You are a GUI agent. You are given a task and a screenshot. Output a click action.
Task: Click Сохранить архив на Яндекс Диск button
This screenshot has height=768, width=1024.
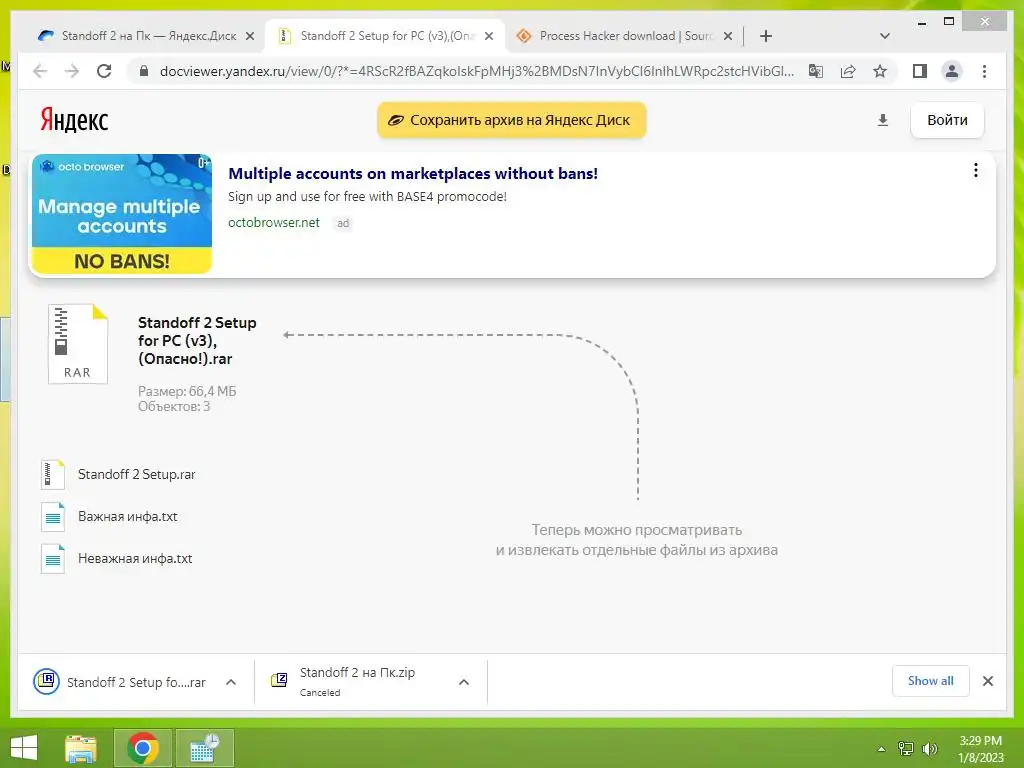[511, 120]
